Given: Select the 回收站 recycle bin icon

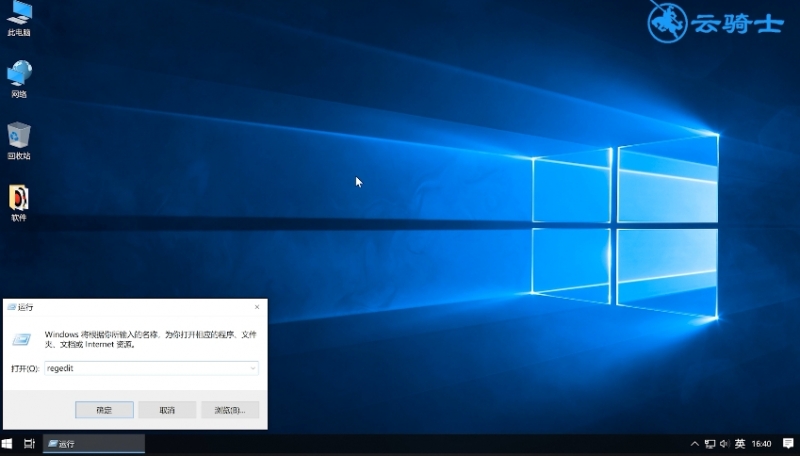Looking at the screenshot, I should coord(19,141).
